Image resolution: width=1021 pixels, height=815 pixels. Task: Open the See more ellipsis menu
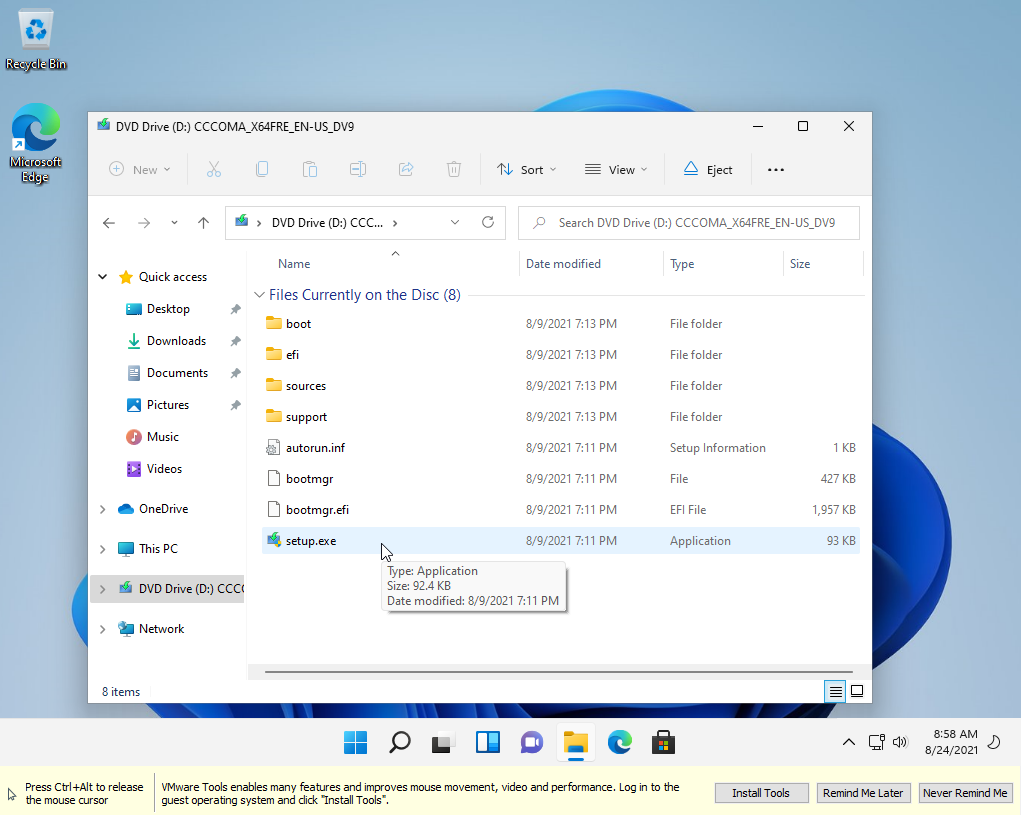pos(776,169)
